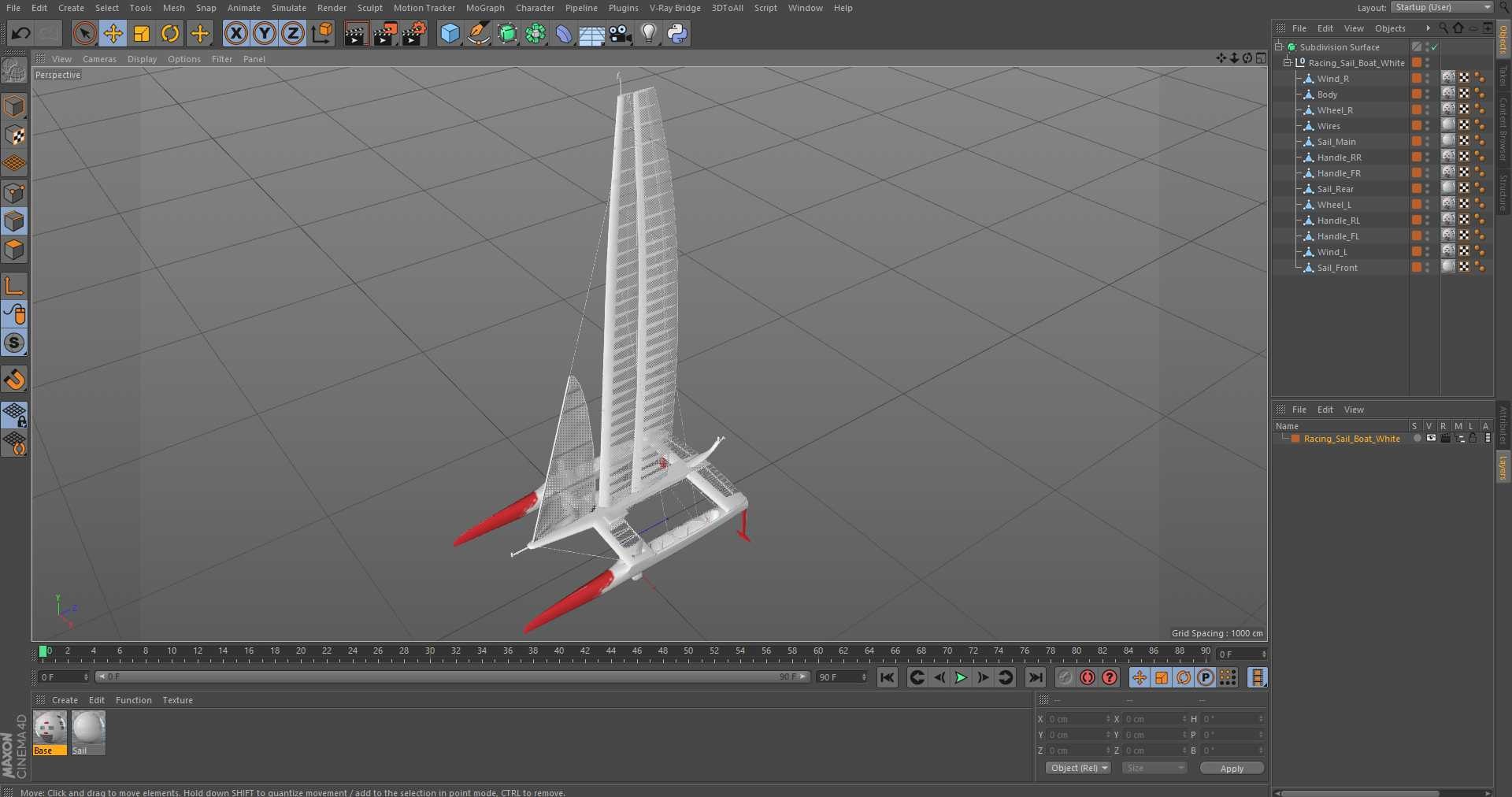
Task: Open the V-Ray Bridge menu
Action: pos(675,8)
